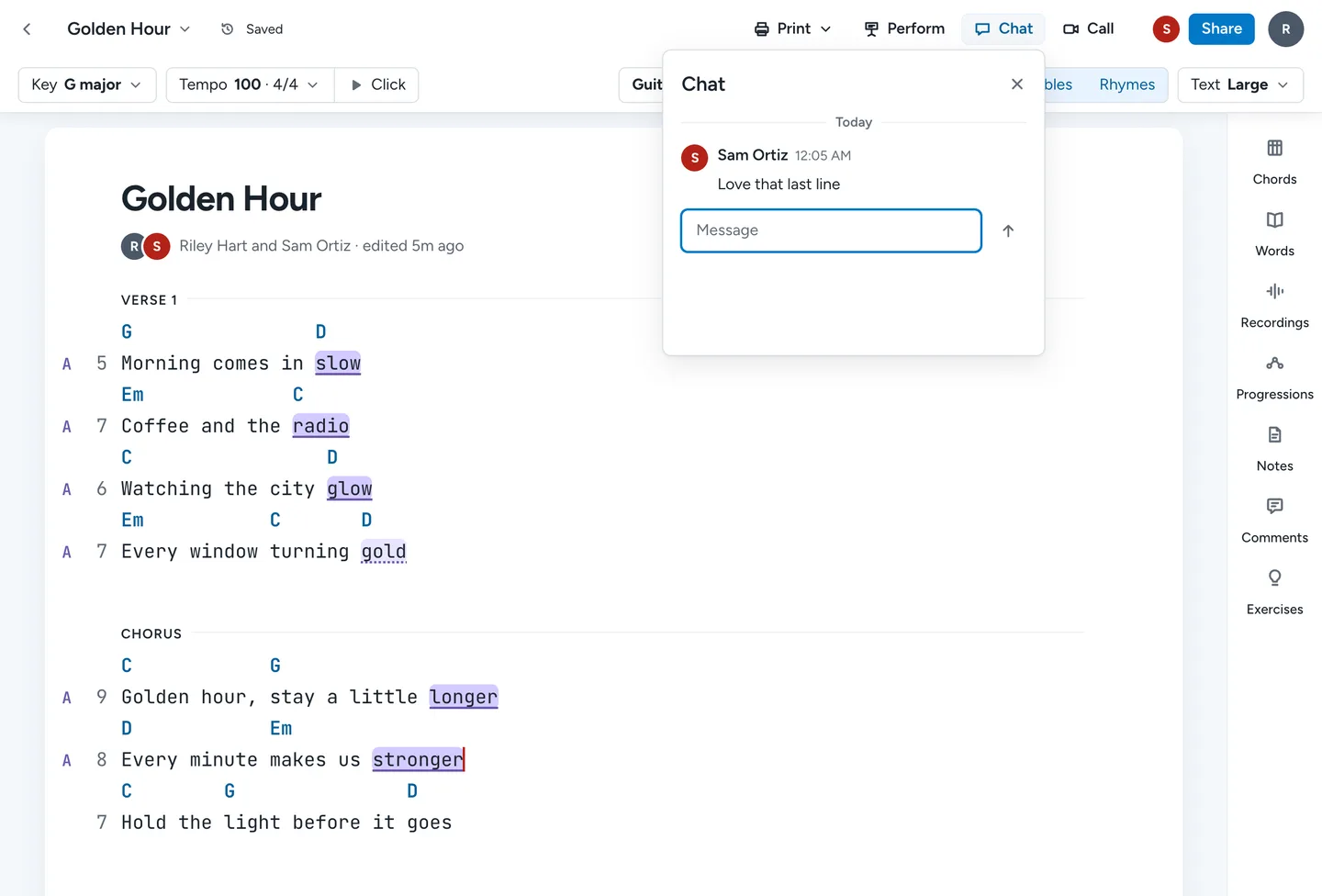
Task: Click the Share button
Action: 1221,28
